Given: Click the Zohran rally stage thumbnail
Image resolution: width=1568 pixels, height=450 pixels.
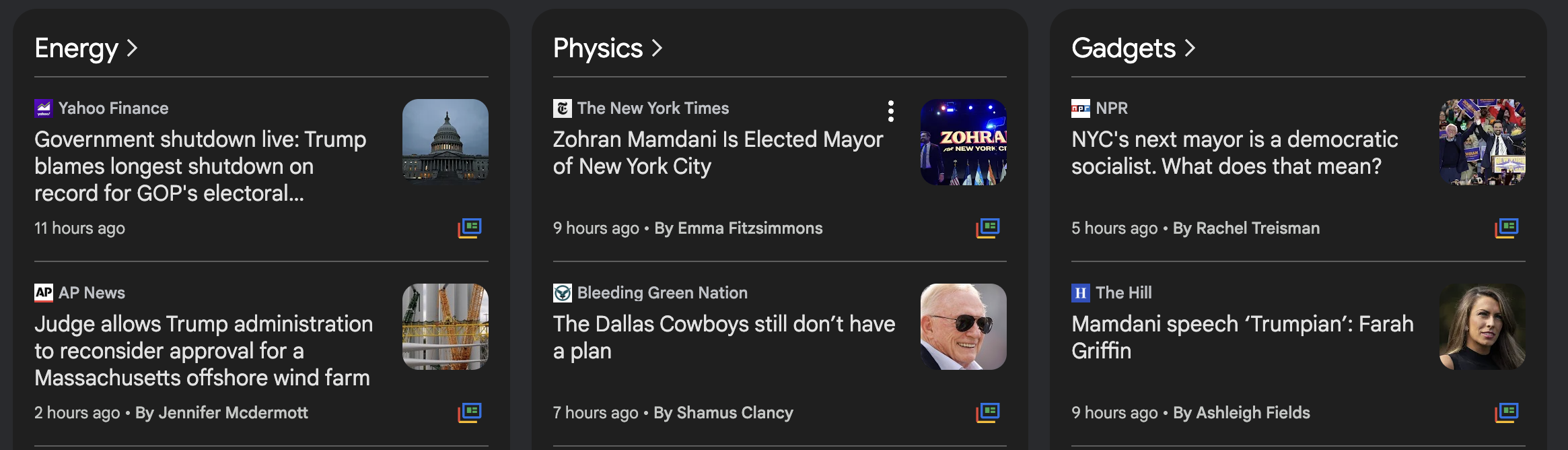Looking at the screenshot, I should click(x=964, y=141).
